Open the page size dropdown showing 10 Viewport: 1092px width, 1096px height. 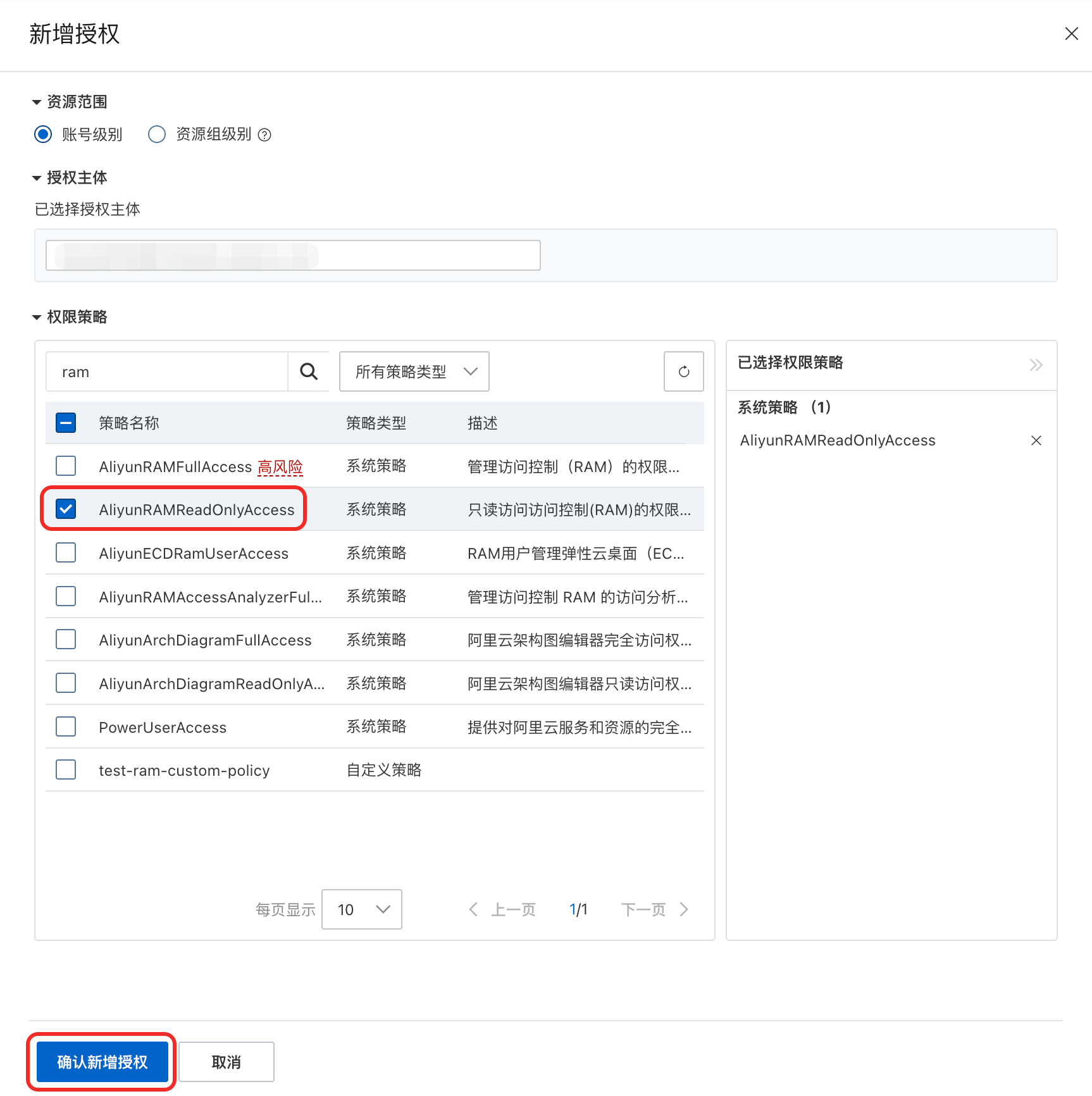click(362, 909)
